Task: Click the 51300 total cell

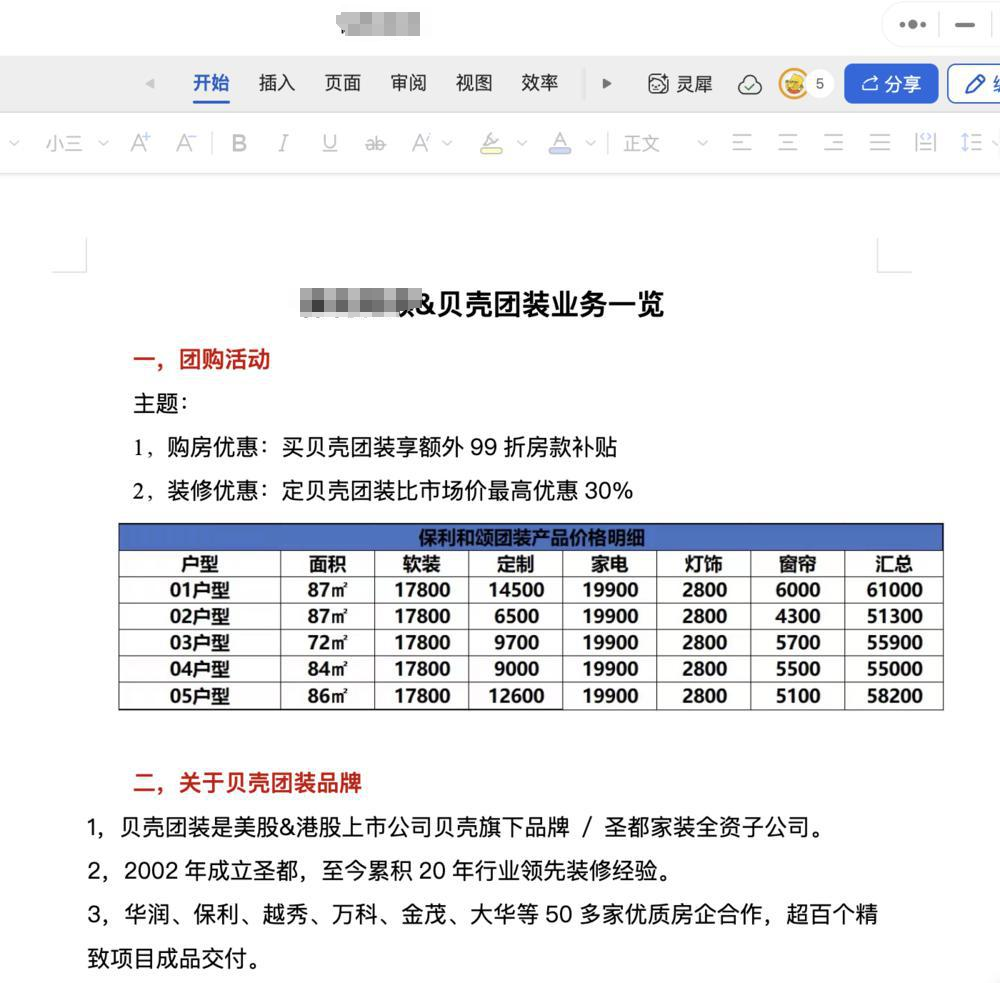Action: pos(893,616)
